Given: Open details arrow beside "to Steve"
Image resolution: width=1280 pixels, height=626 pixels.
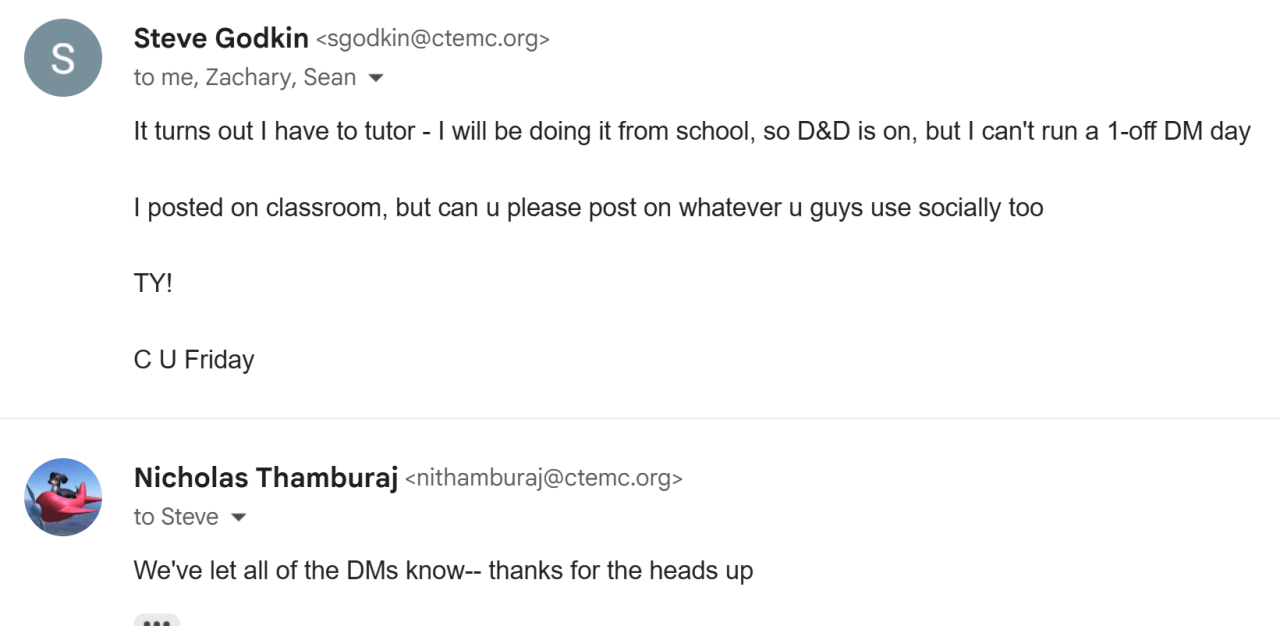Looking at the screenshot, I should tap(238, 517).
